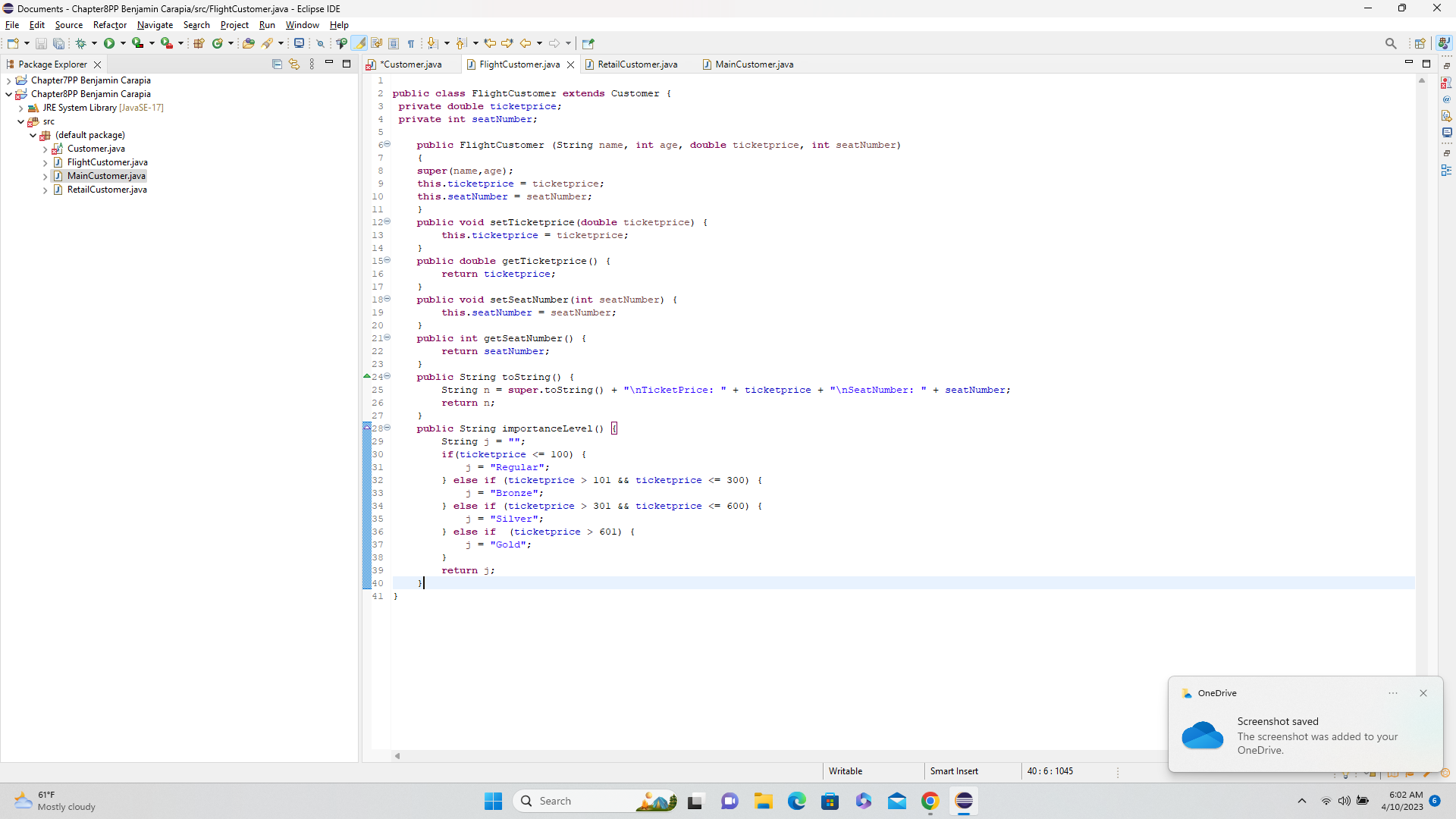Click the Save All toolbar icon
This screenshot has height=819, width=1456.
click(x=58, y=43)
